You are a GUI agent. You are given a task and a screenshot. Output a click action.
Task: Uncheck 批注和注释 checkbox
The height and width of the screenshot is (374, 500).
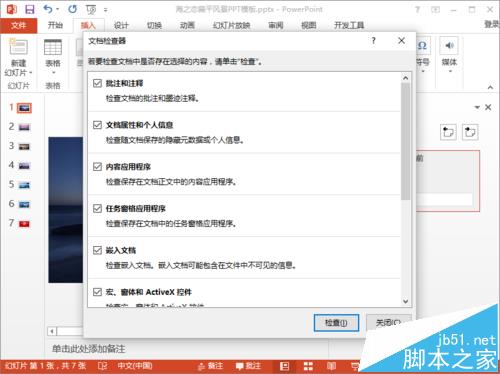click(97, 83)
